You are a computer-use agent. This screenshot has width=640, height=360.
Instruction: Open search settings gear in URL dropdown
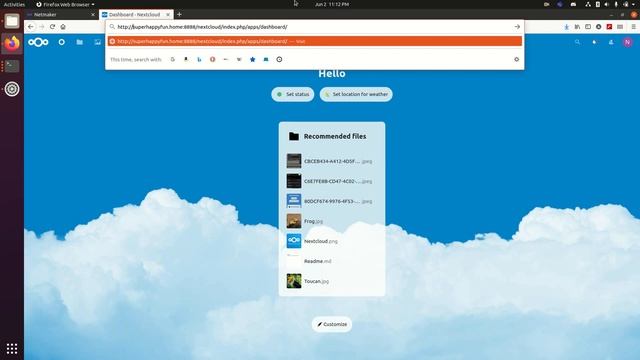pos(516,59)
